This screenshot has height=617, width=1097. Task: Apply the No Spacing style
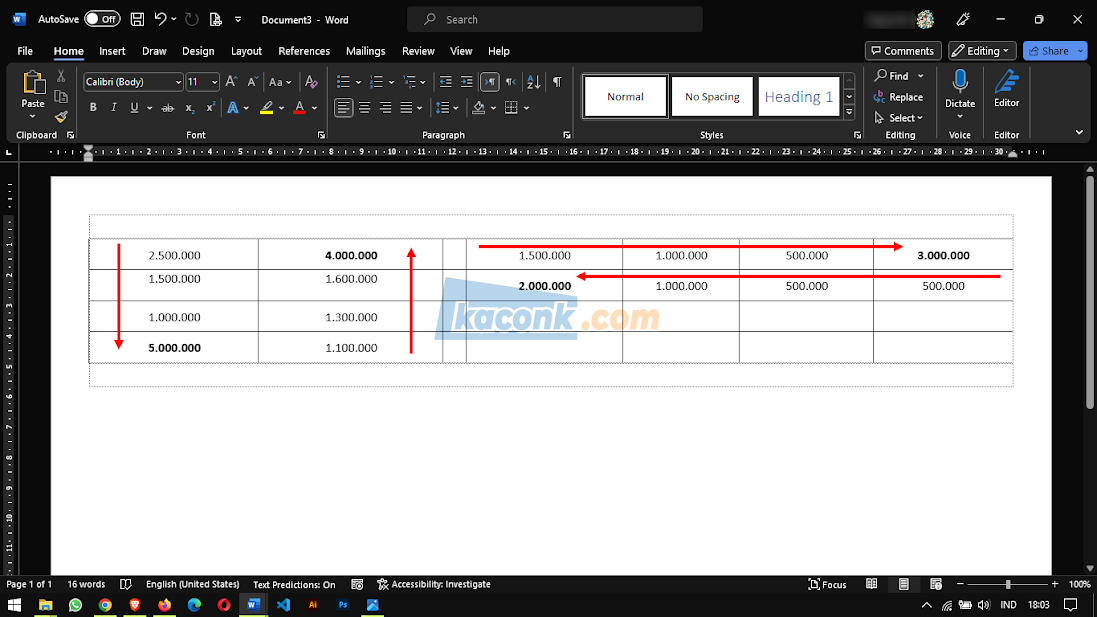(x=712, y=97)
